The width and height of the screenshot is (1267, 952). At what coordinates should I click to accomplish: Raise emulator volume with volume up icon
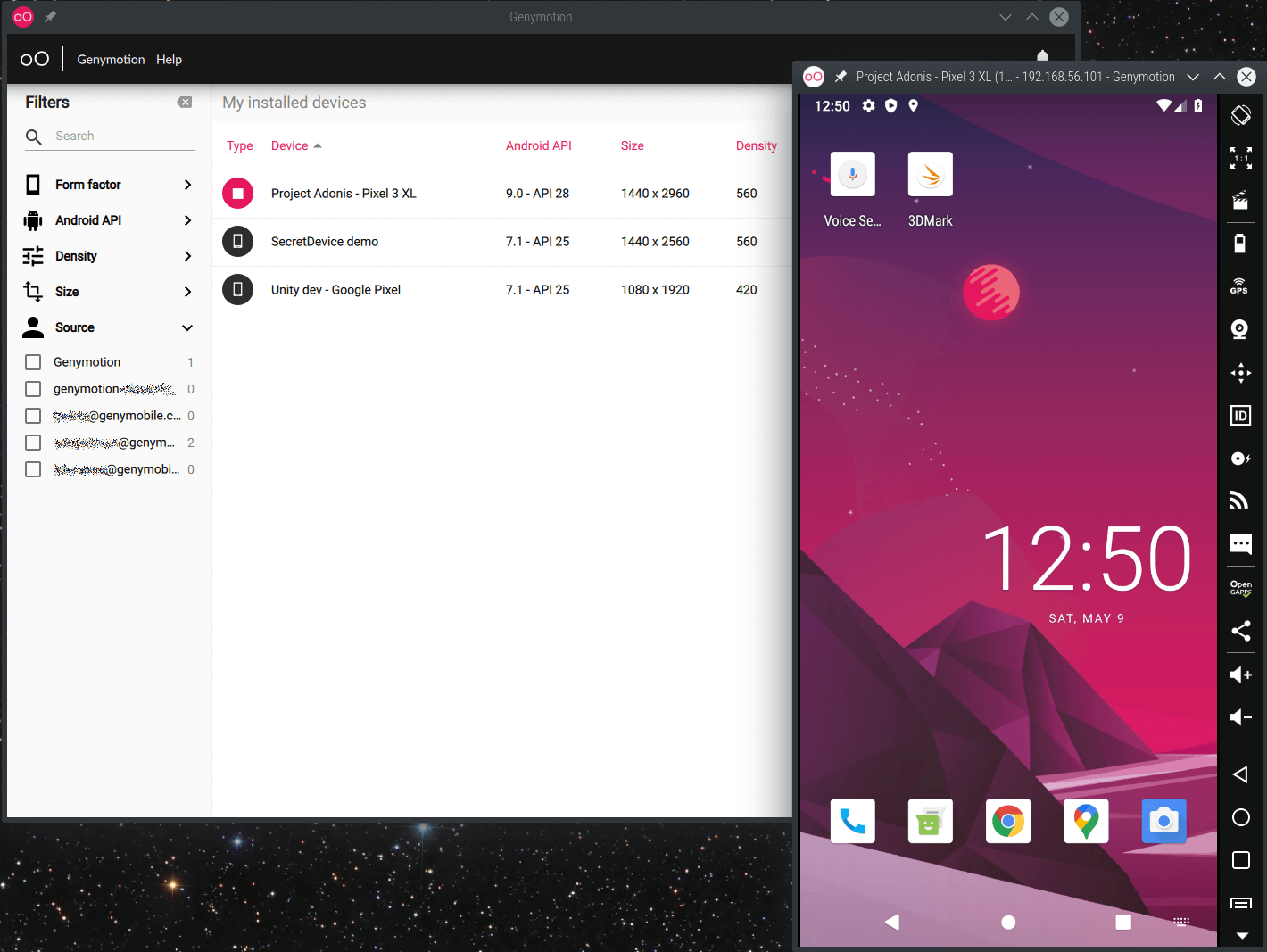pos(1240,675)
